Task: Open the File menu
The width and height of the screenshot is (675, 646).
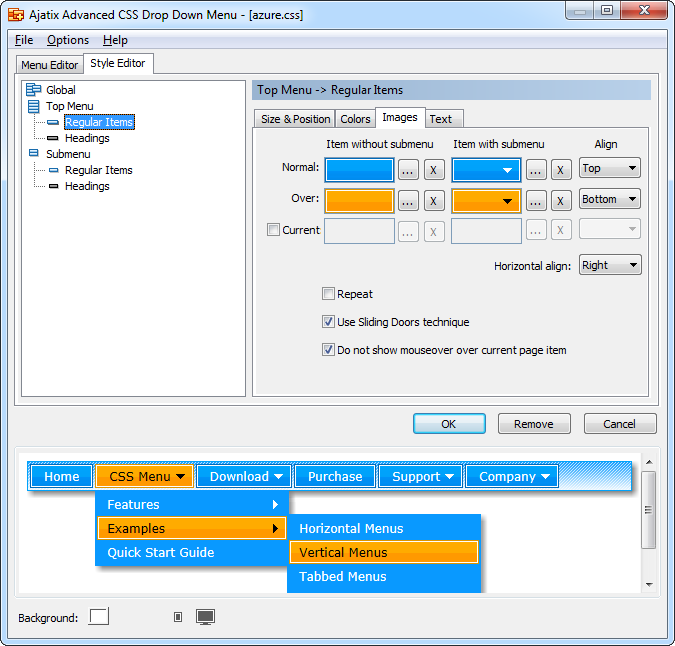Action: click(24, 40)
